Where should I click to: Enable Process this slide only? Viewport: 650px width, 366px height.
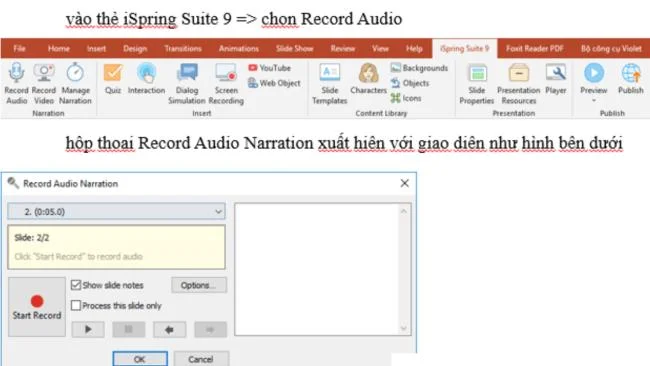click(75, 305)
